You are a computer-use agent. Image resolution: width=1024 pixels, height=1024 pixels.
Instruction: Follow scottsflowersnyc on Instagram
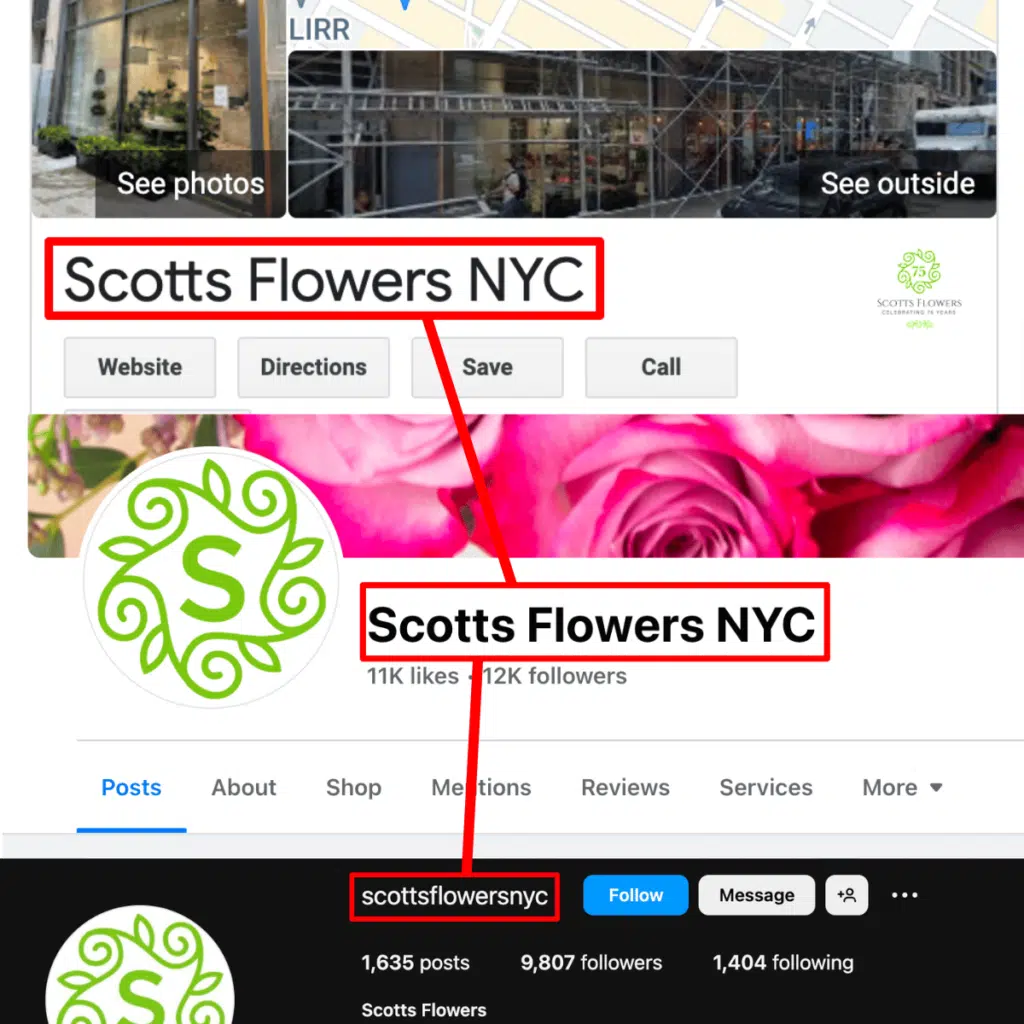point(635,895)
